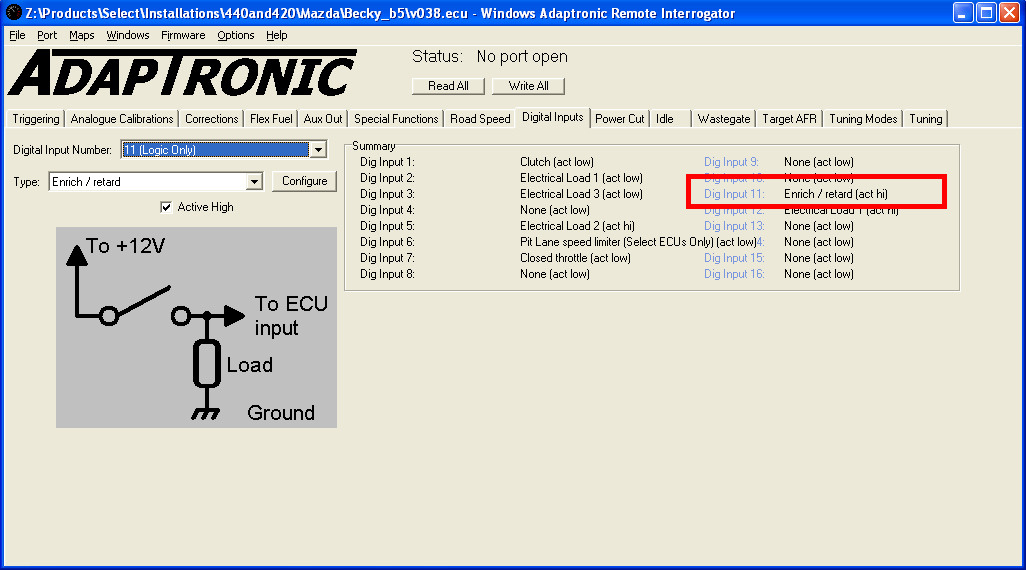Click the app icon in title bar
Image resolution: width=1026 pixels, height=570 pixels.
(13, 13)
